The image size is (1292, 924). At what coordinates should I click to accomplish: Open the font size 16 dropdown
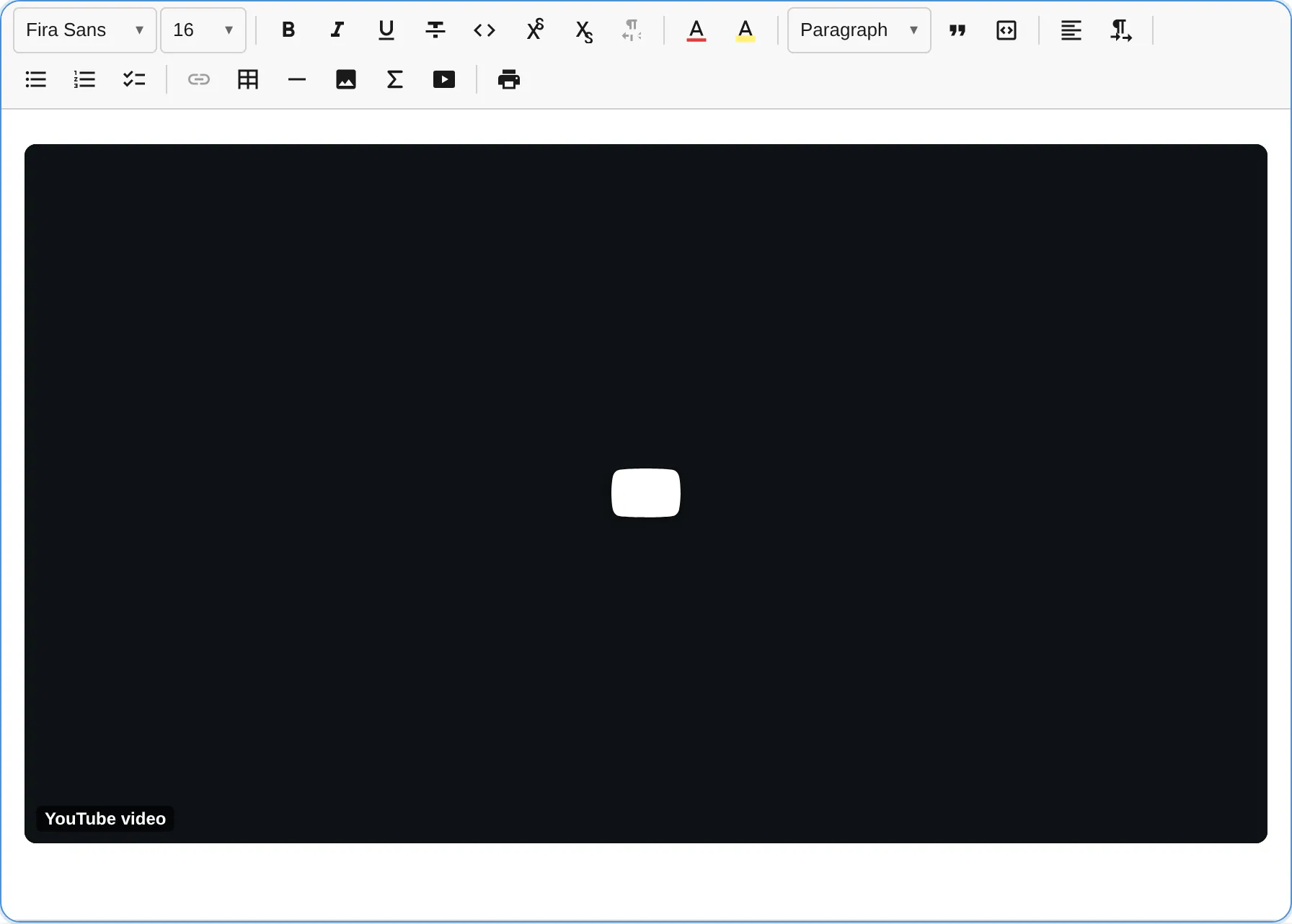[203, 30]
